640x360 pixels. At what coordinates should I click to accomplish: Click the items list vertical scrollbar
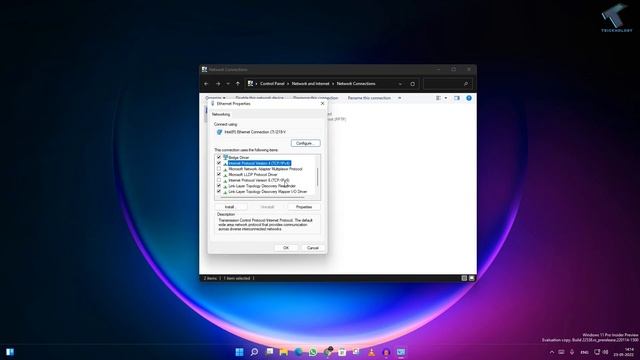(318, 176)
